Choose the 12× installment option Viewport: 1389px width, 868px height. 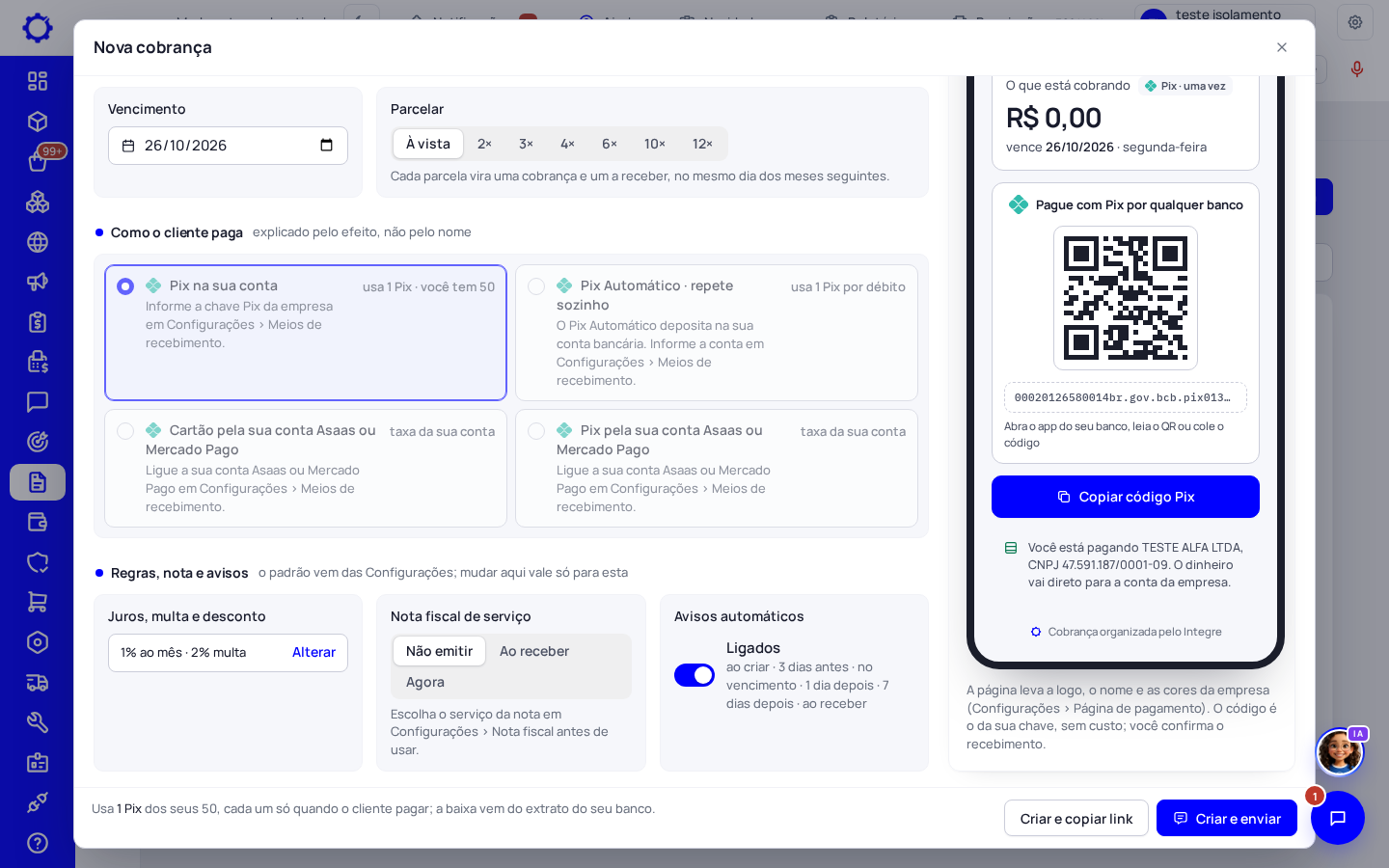(x=702, y=144)
